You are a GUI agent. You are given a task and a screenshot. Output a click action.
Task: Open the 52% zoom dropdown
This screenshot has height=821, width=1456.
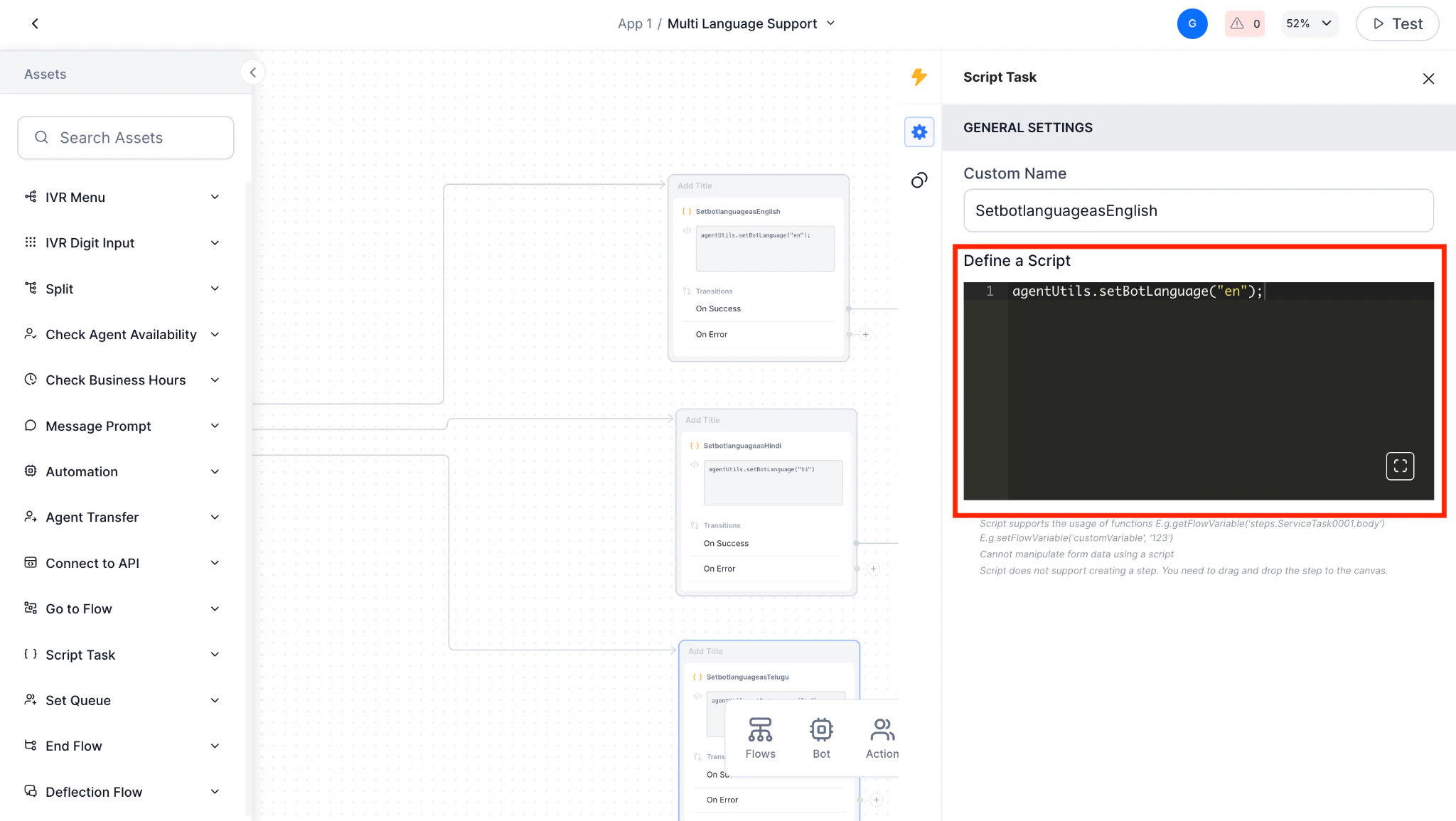pos(1309,23)
